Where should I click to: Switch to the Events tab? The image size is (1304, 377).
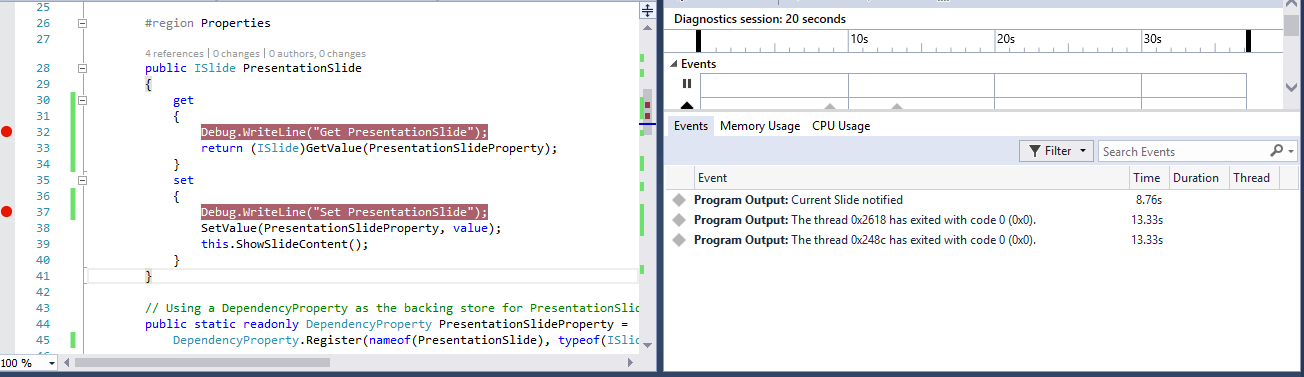[691, 126]
